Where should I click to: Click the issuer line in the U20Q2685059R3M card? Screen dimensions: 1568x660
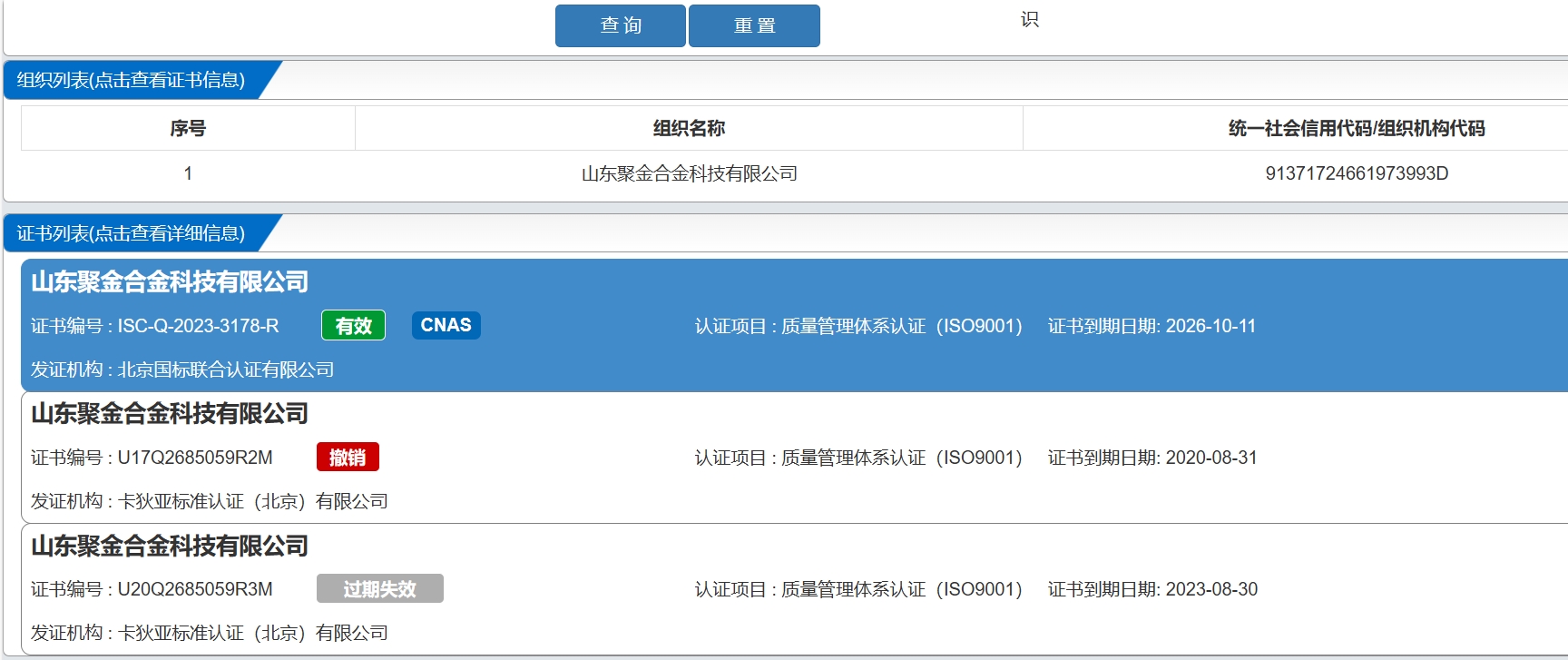210,633
